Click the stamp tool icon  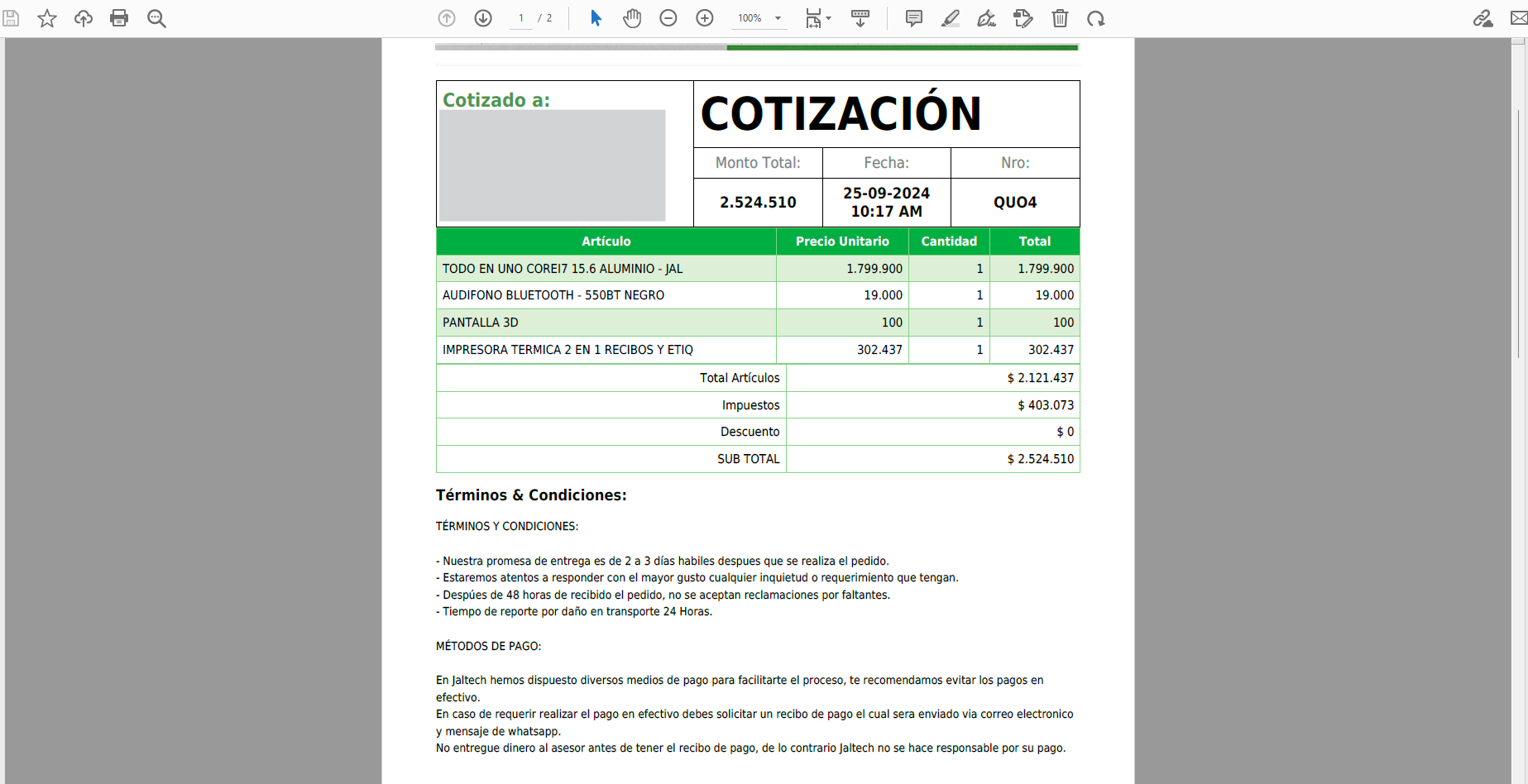coord(1023,18)
